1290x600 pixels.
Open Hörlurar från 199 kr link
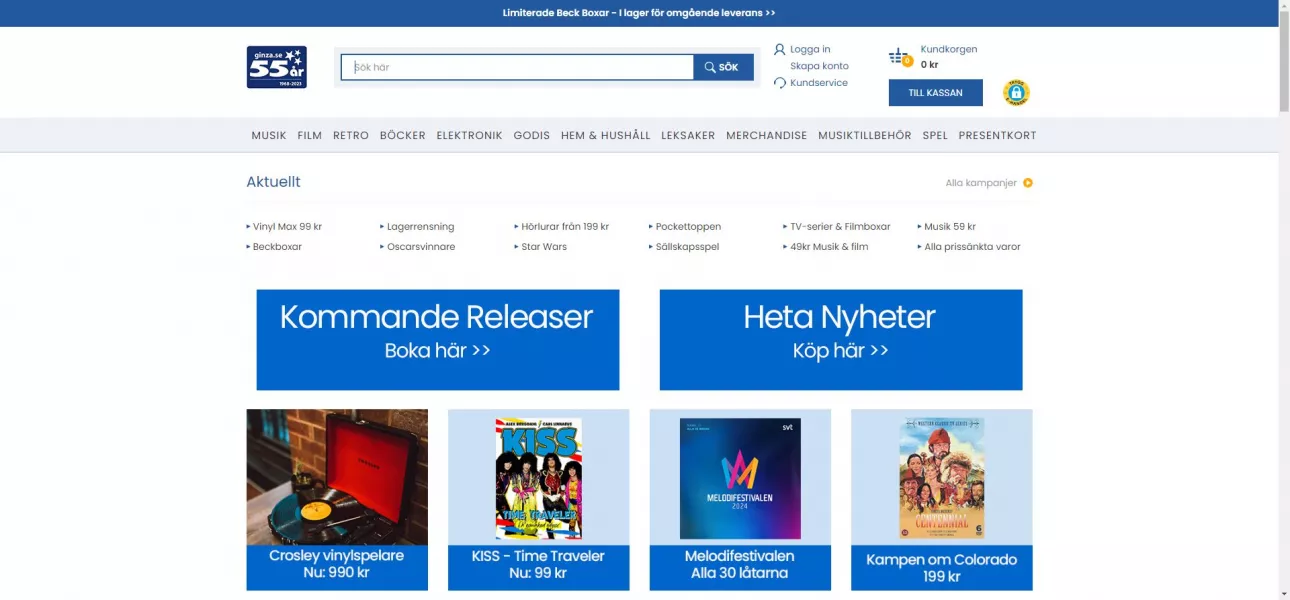[565, 227]
